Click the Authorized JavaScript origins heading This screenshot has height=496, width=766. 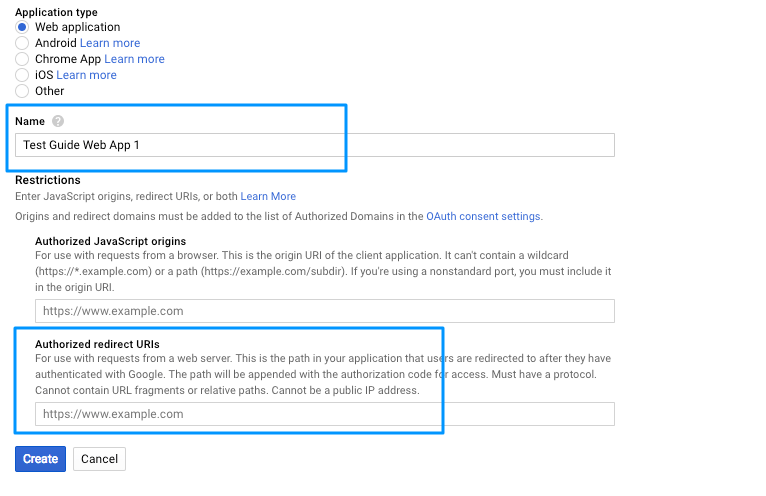point(110,241)
